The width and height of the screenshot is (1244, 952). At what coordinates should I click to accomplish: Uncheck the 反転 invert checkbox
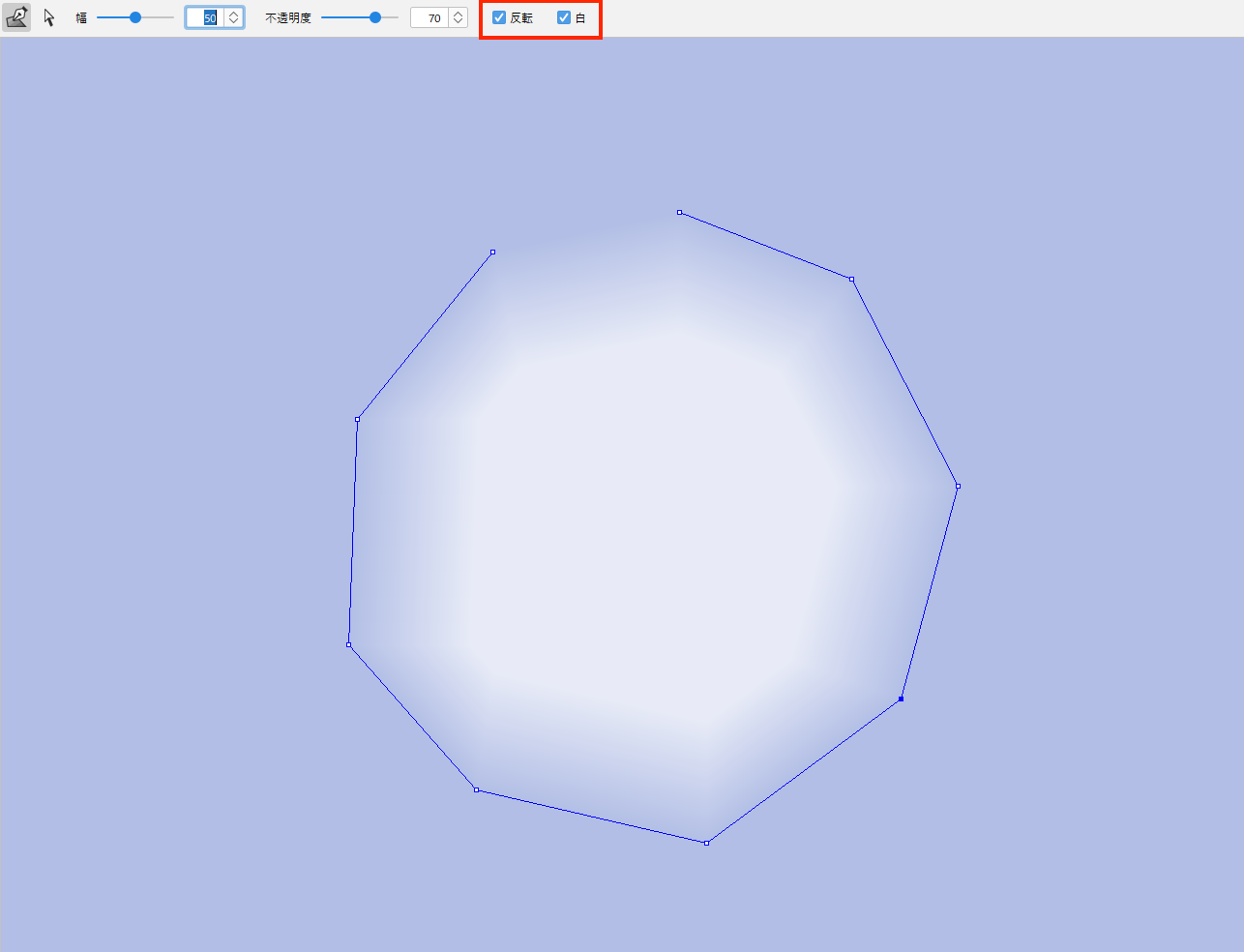pyautogui.click(x=499, y=17)
